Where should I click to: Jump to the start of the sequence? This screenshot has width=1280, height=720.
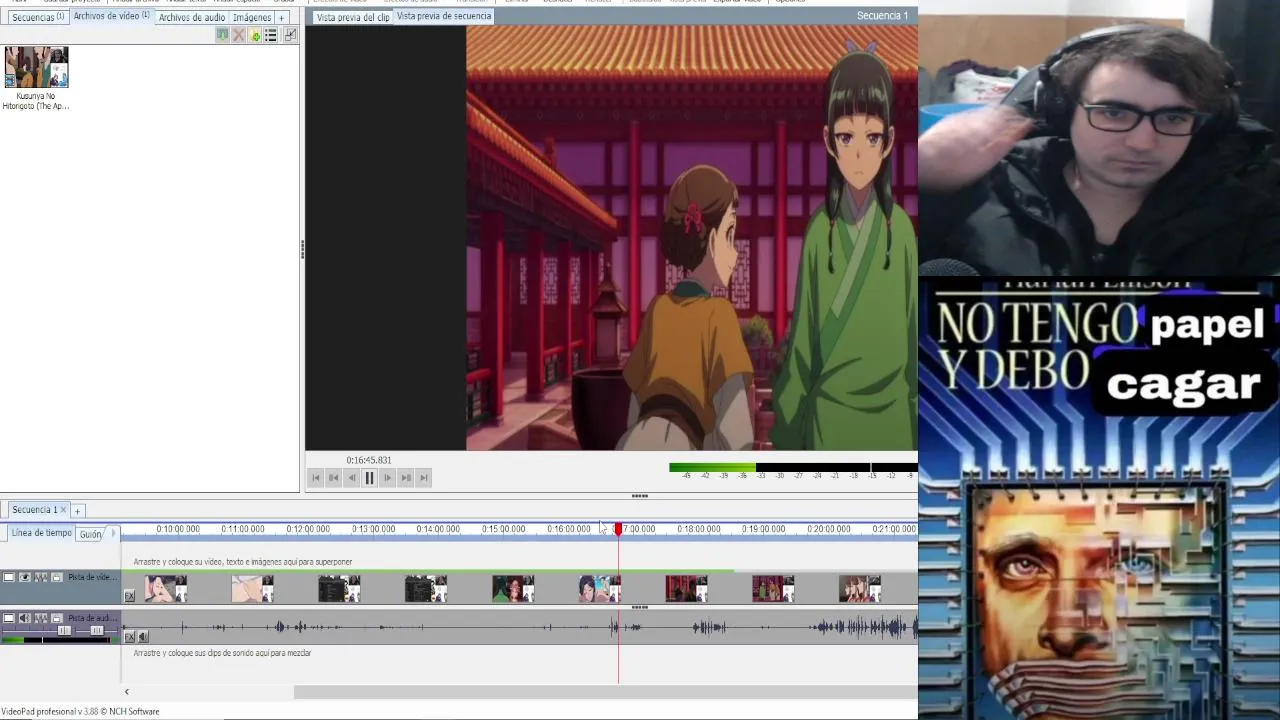click(x=316, y=478)
